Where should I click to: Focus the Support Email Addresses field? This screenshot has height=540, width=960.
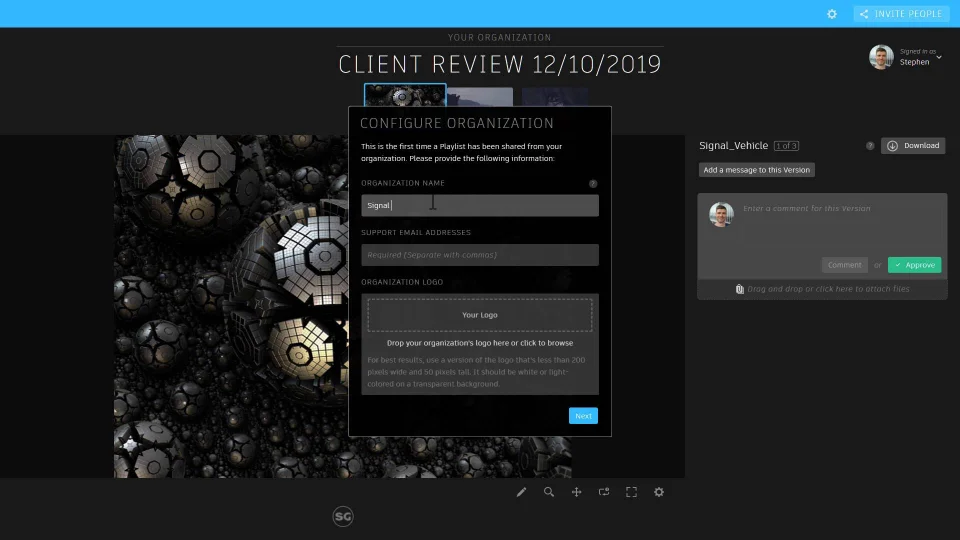[479, 255]
